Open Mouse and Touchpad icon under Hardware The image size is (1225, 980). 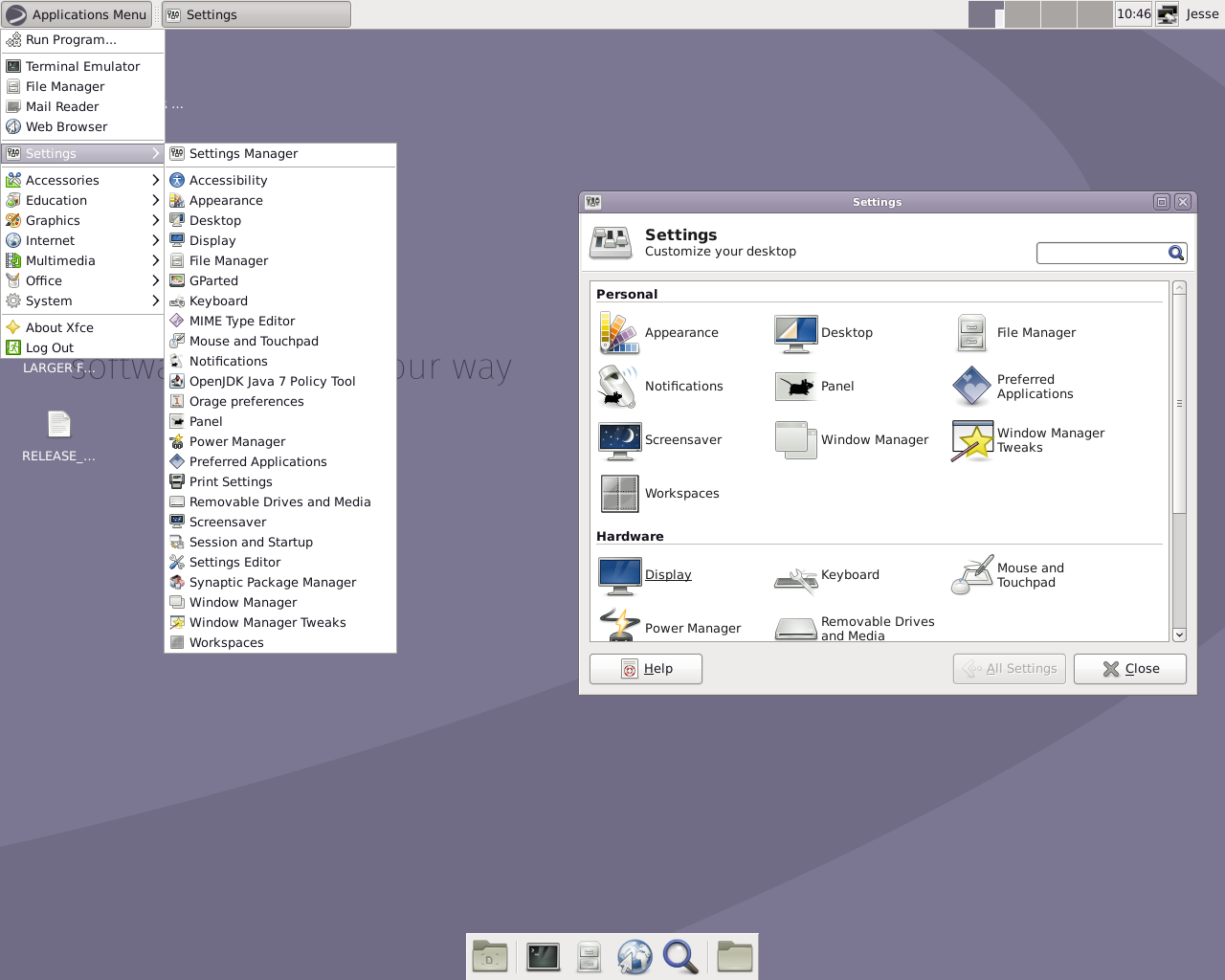[x=971, y=574]
